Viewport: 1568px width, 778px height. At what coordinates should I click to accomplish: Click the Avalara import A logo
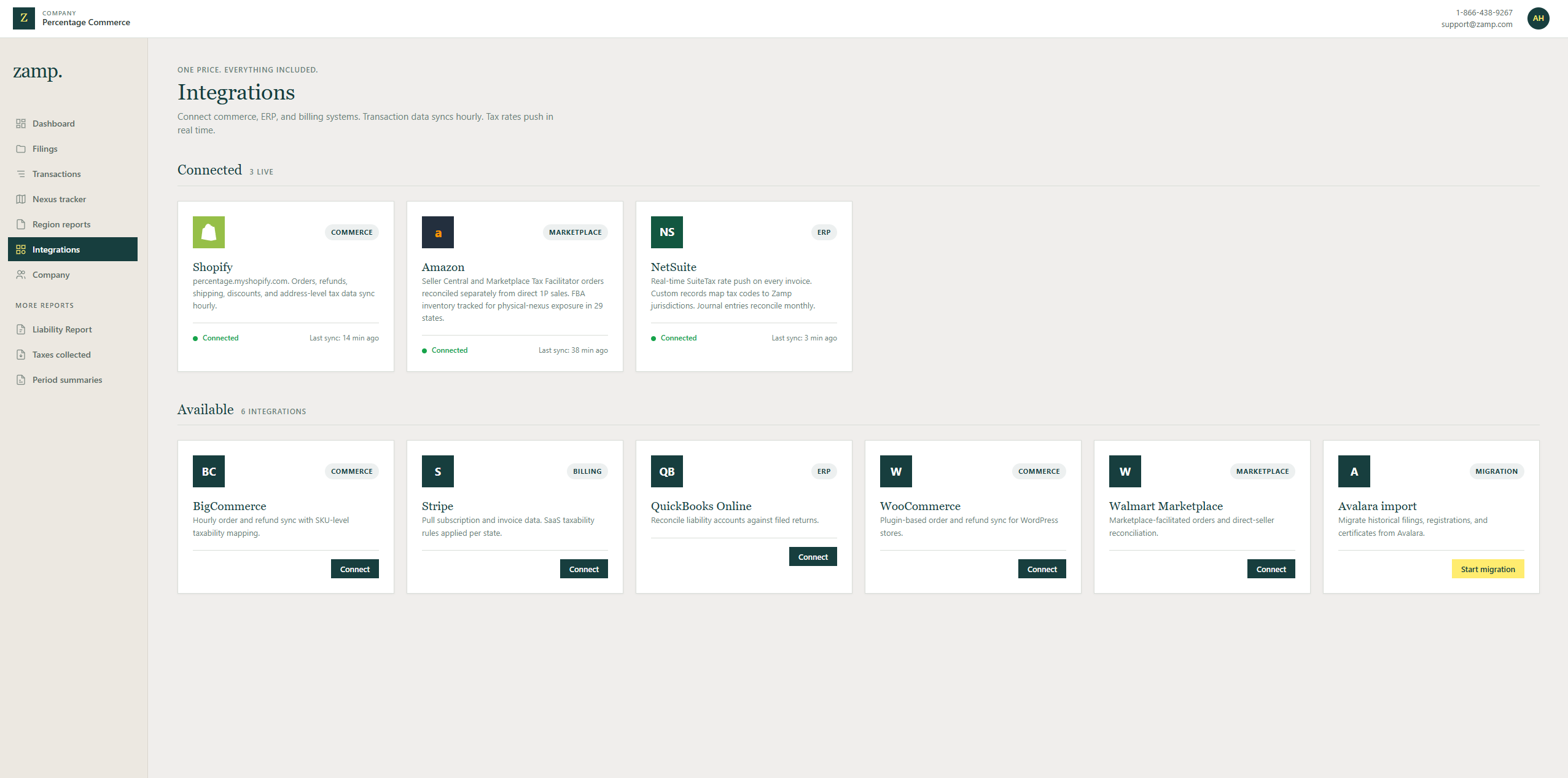coord(1354,471)
